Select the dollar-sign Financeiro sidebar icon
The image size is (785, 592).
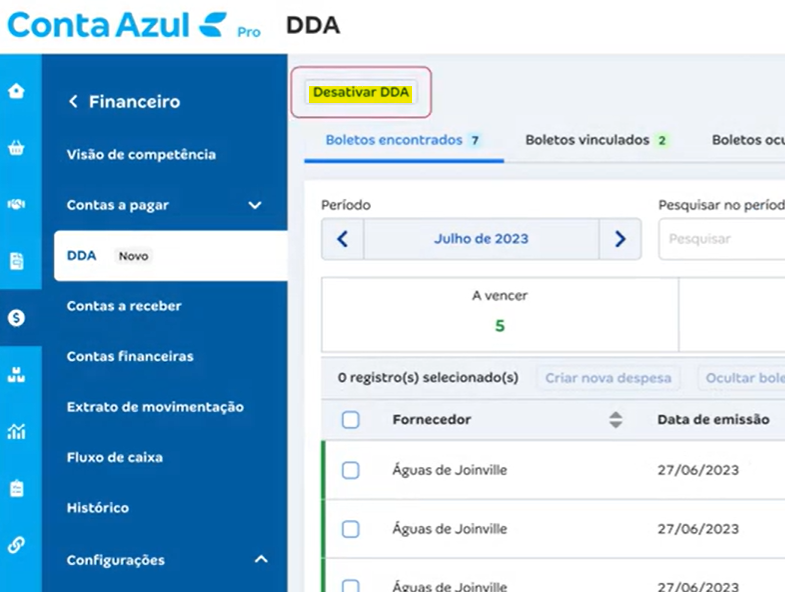coord(16,318)
